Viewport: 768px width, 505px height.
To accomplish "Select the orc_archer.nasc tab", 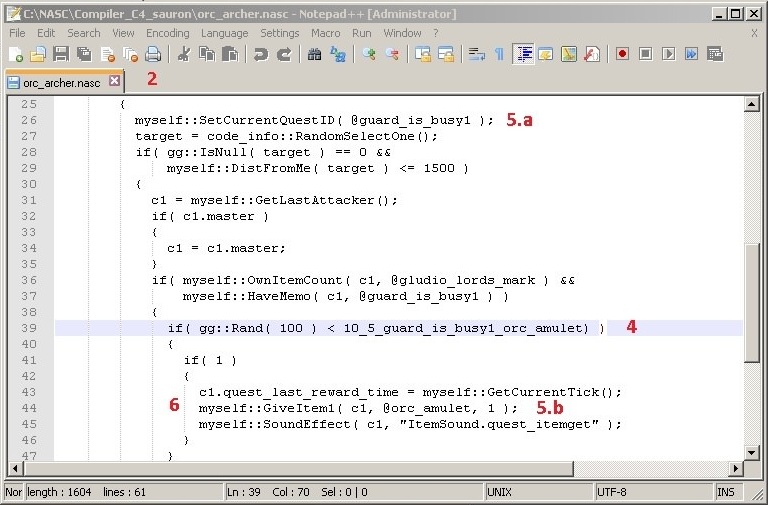I will pos(61,83).
